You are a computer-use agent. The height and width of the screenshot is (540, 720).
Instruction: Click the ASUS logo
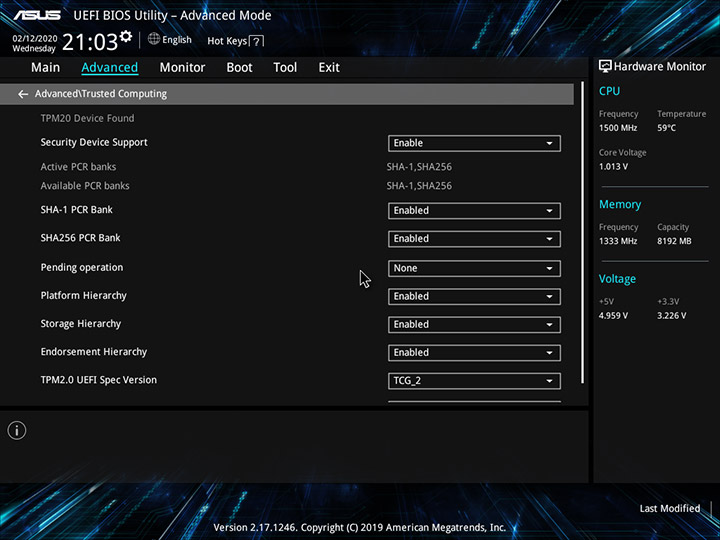[x=39, y=15]
